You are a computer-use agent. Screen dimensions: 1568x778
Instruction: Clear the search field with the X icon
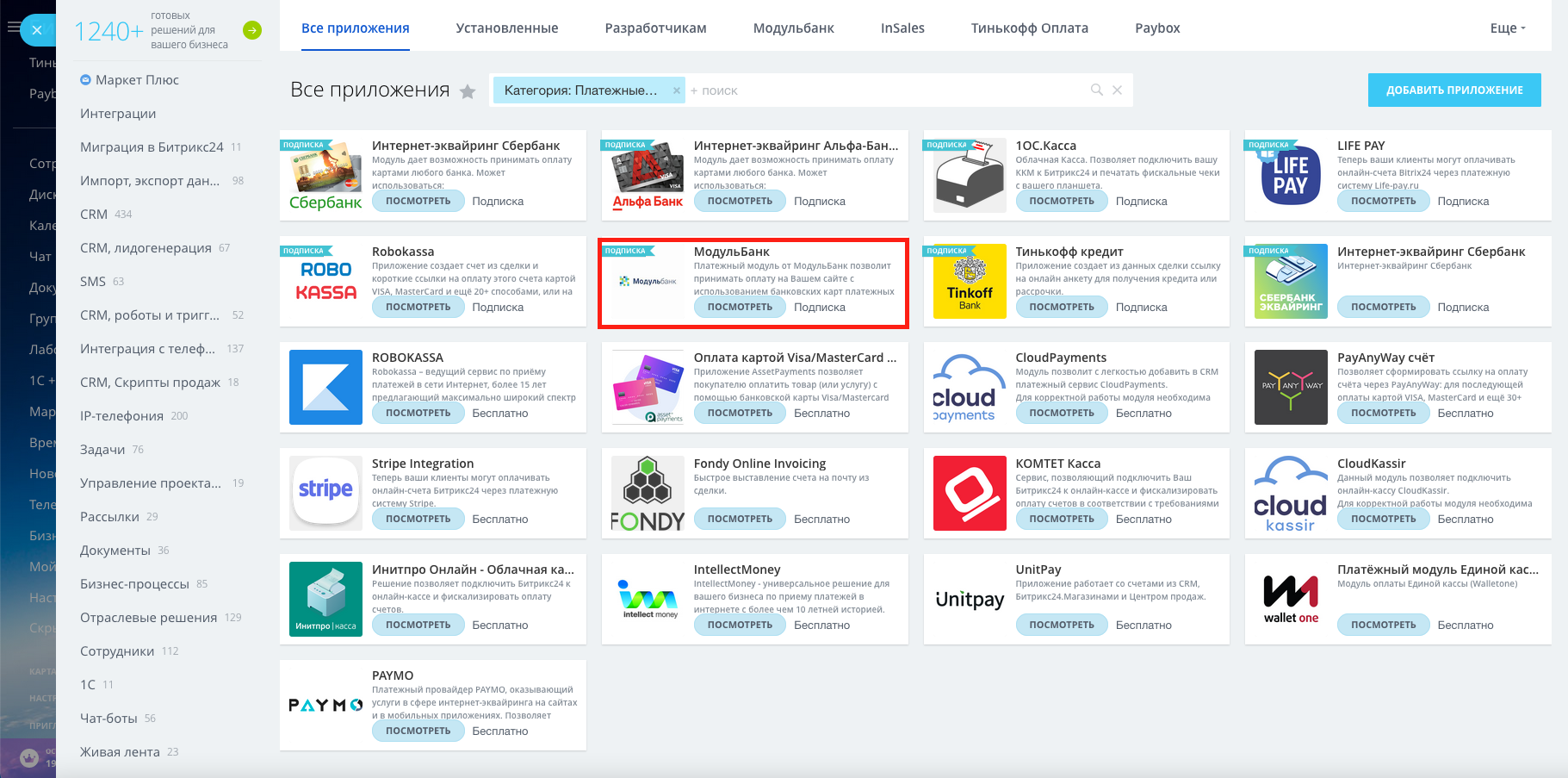[x=1117, y=90]
